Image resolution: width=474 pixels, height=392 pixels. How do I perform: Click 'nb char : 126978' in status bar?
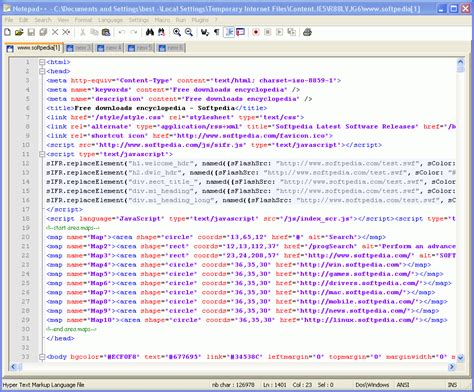pyautogui.click(x=233, y=385)
